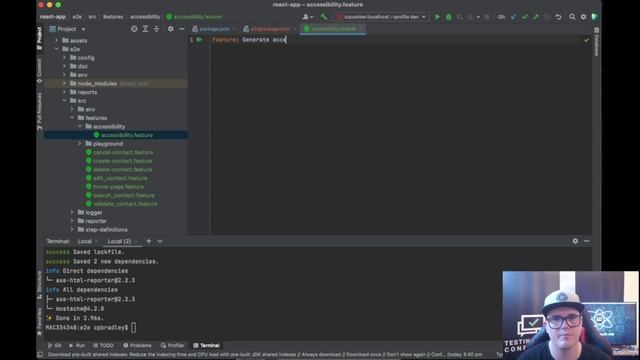Click the Select Opened File target icon
This screenshot has width=640, height=360.
click(x=134, y=29)
